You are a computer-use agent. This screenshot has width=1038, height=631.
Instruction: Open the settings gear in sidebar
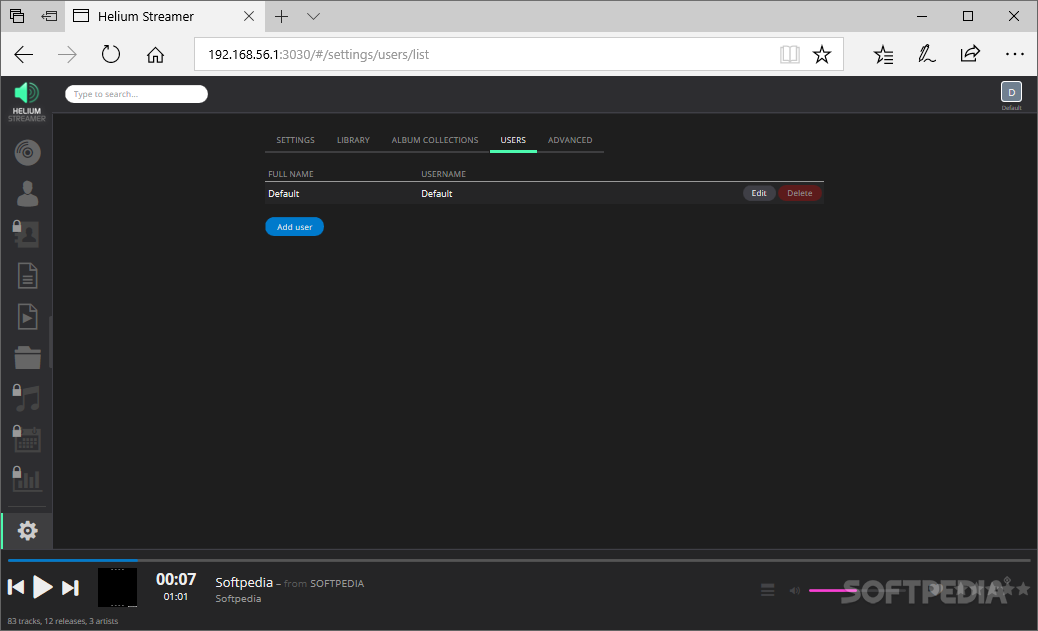coord(27,530)
